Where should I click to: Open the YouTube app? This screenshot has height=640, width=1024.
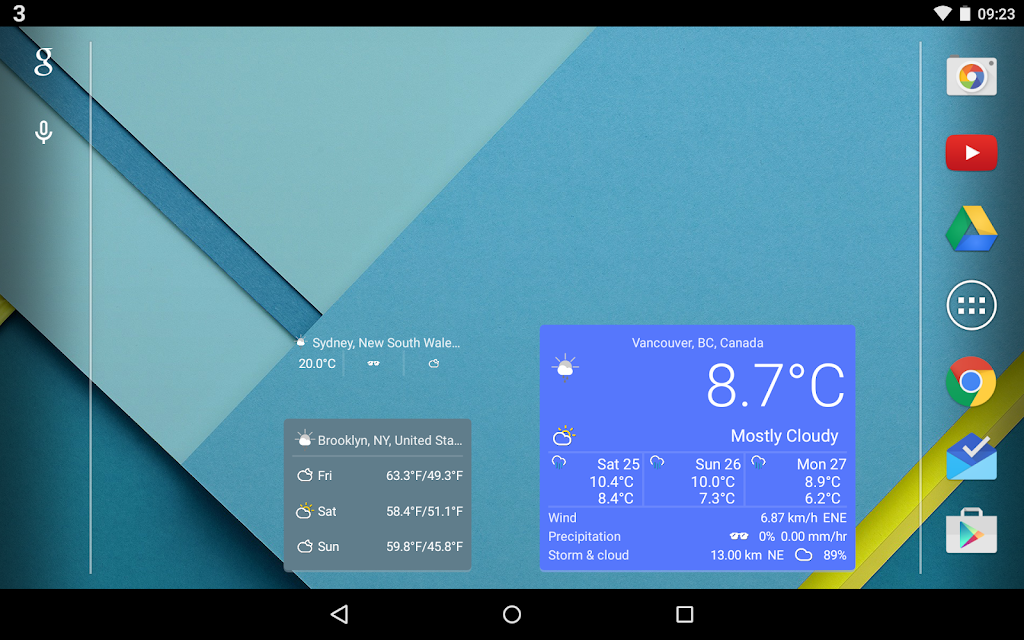[x=971, y=153]
